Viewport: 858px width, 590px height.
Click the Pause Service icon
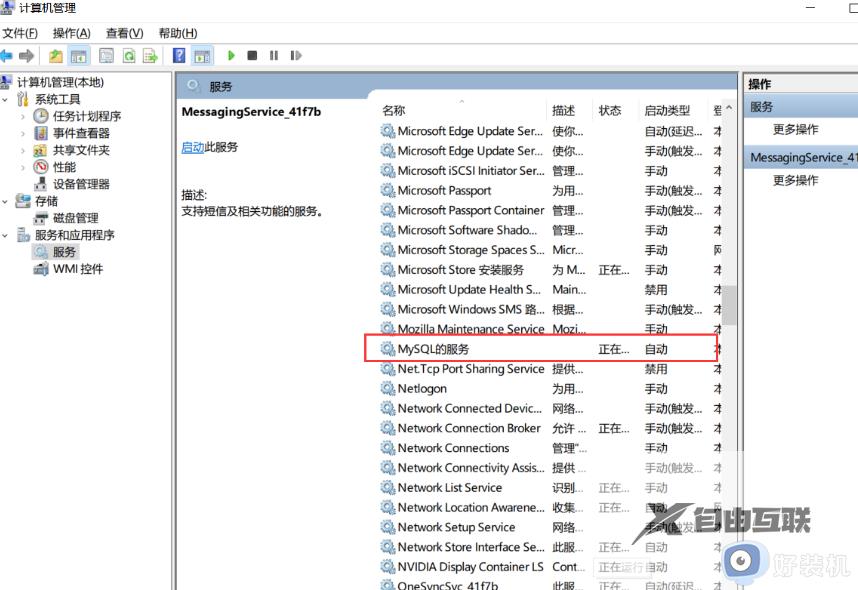tap(272, 55)
